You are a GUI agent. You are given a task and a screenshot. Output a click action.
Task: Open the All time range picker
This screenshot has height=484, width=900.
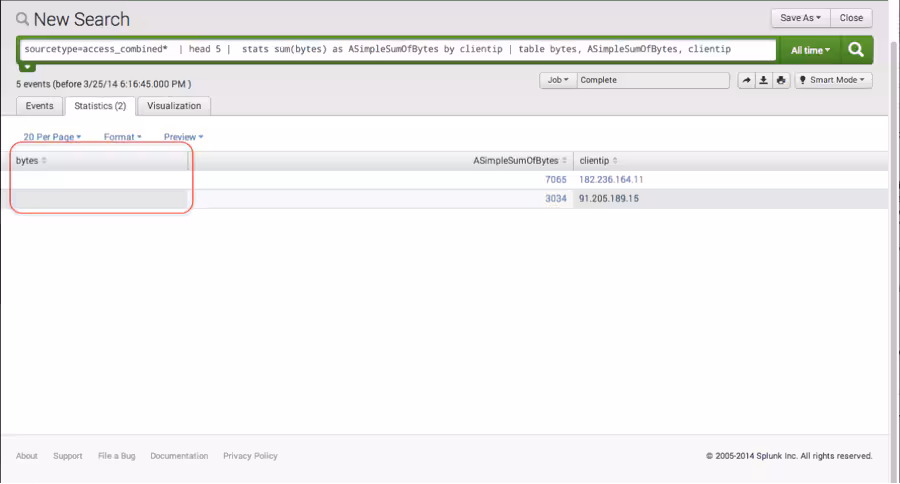click(x=810, y=49)
